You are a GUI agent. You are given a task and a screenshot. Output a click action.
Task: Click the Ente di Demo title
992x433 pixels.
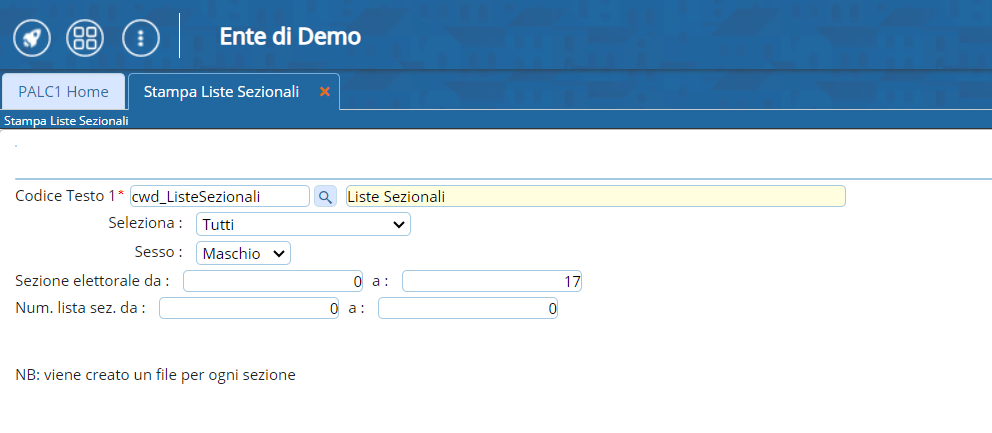[290, 37]
